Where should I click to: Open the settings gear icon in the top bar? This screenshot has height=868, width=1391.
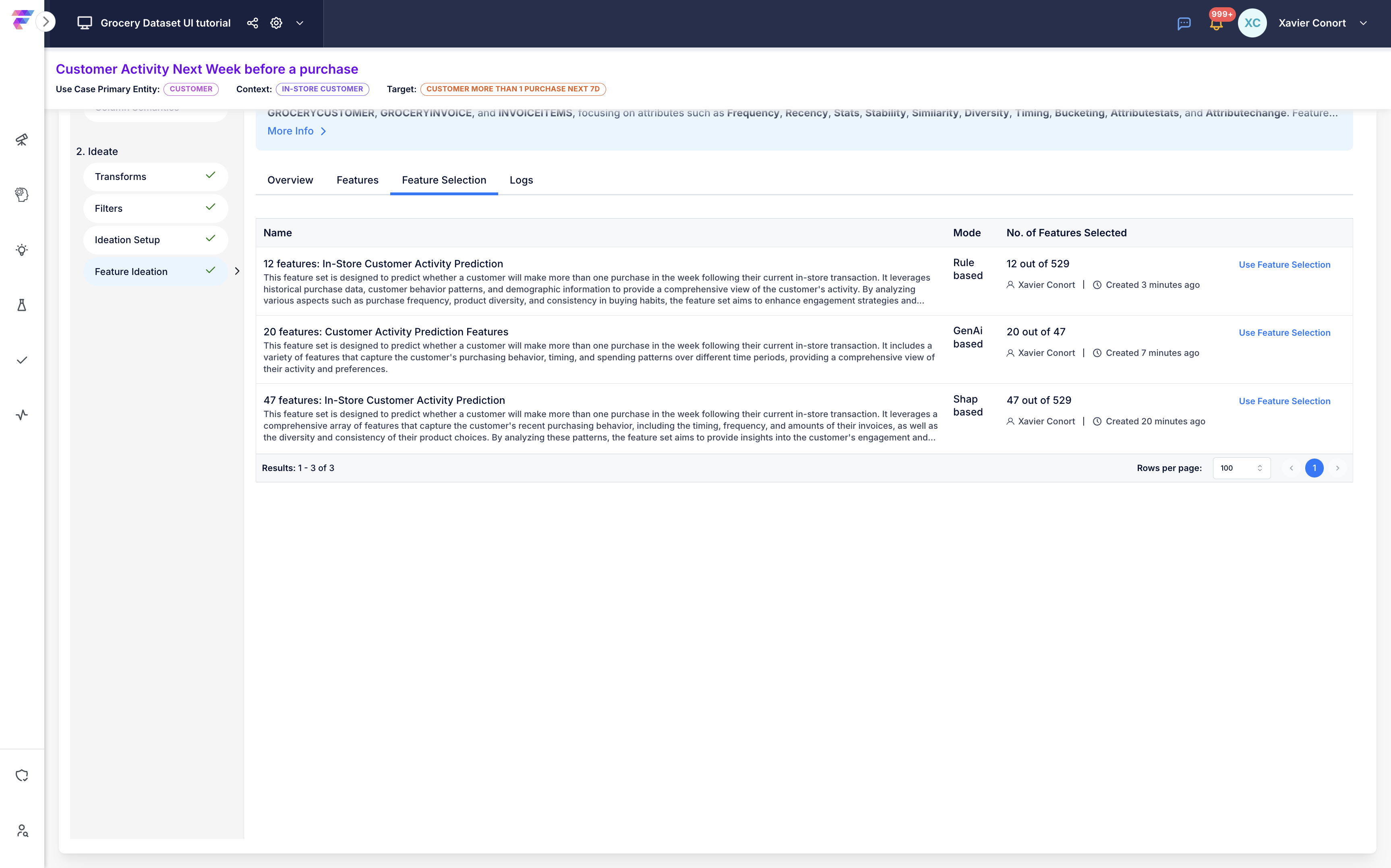tap(276, 23)
